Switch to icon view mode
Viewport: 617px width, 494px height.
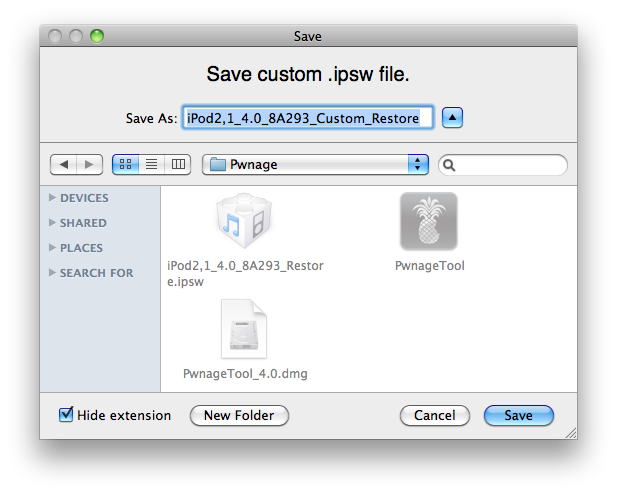(x=127, y=164)
